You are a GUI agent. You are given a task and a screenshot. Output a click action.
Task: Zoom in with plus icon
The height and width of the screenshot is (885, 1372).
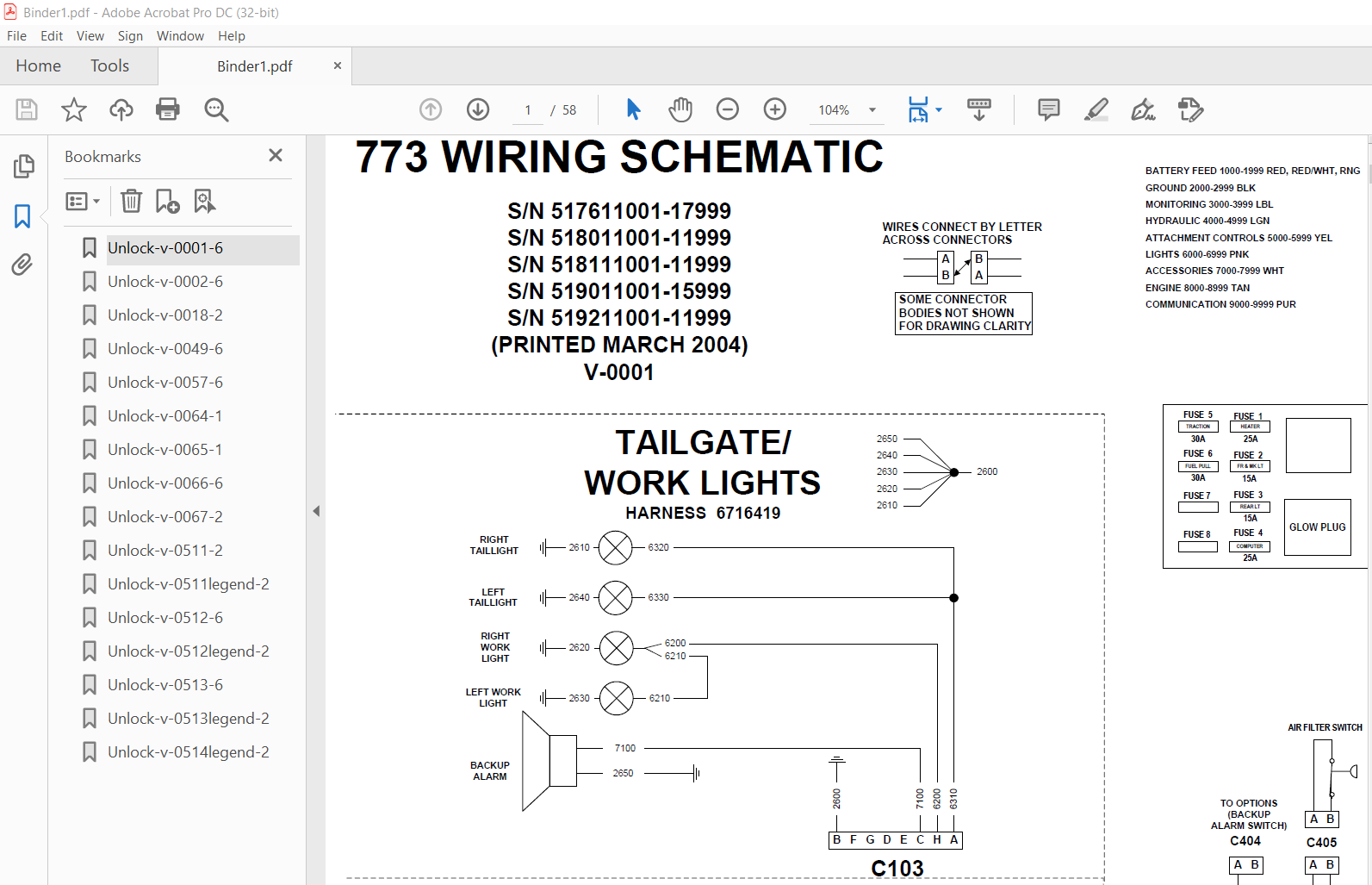pyautogui.click(x=775, y=109)
